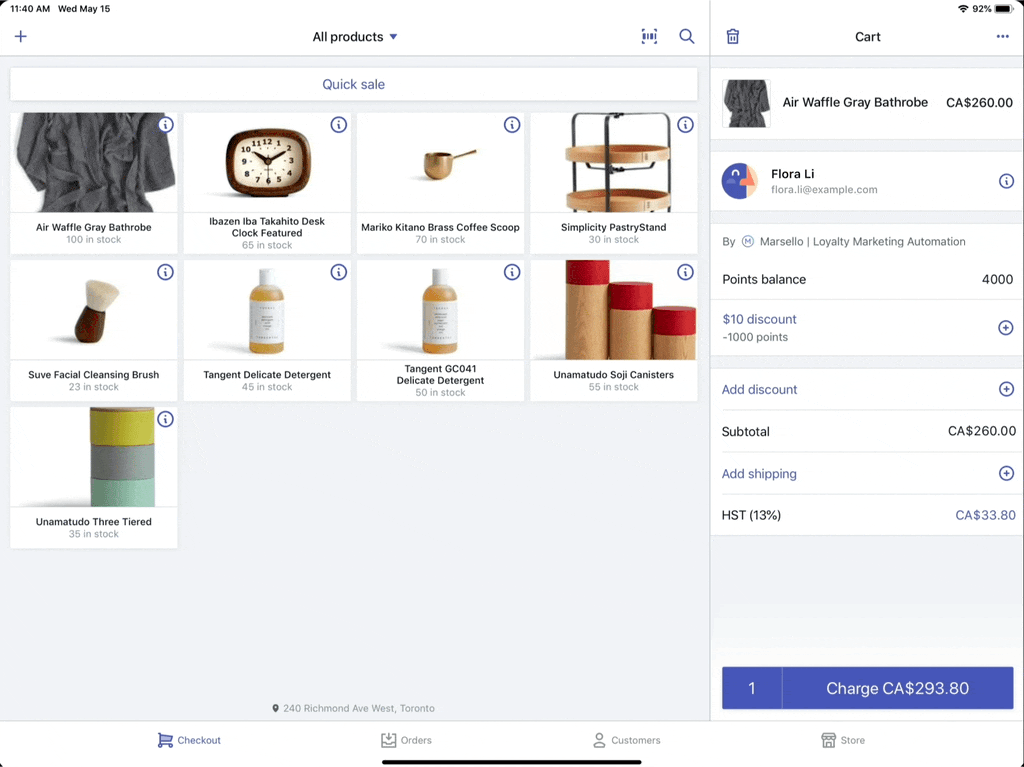Clear the cart with the trash icon

pos(733,37)
